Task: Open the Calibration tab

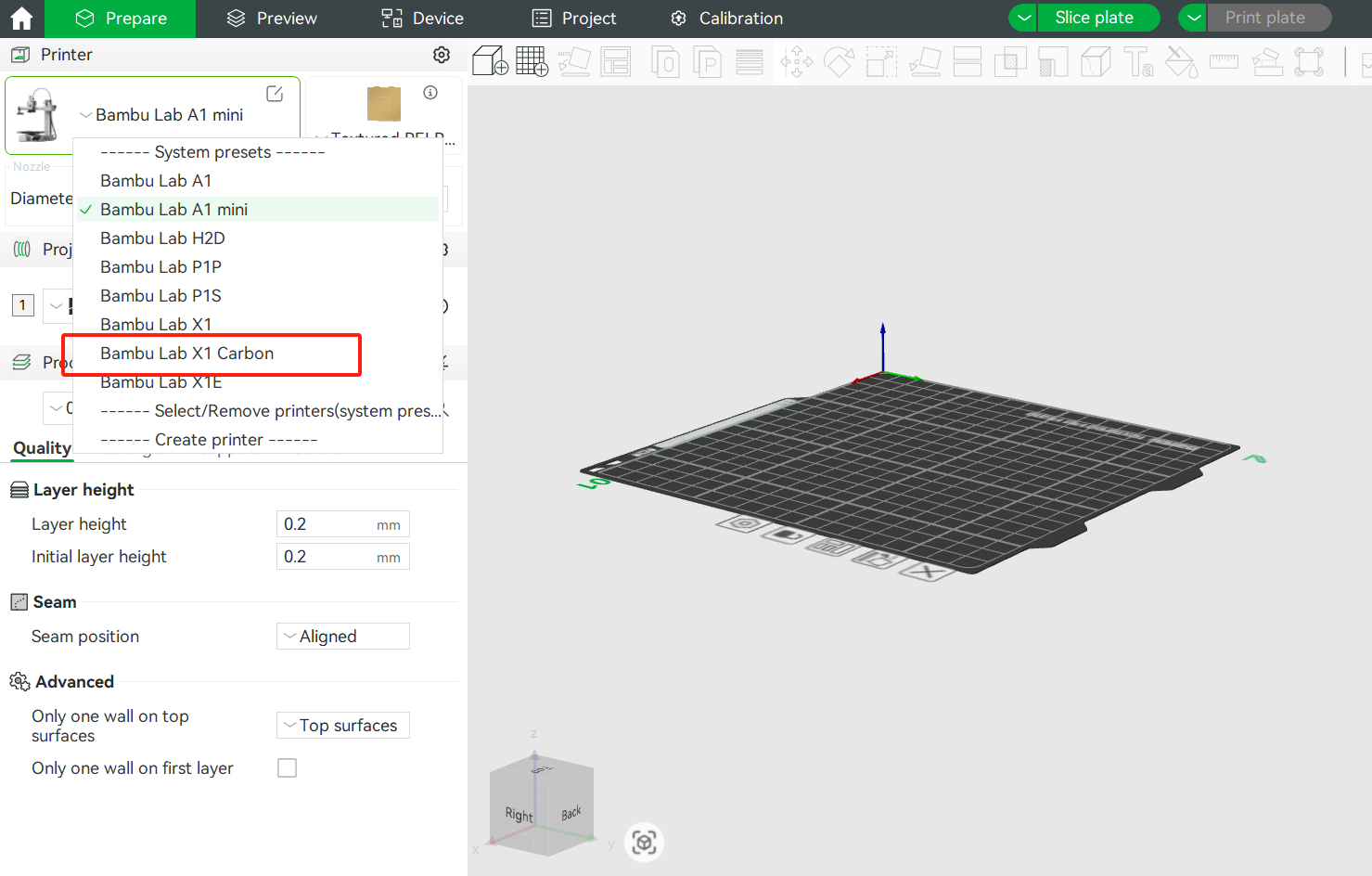Action: pos(726,19)
